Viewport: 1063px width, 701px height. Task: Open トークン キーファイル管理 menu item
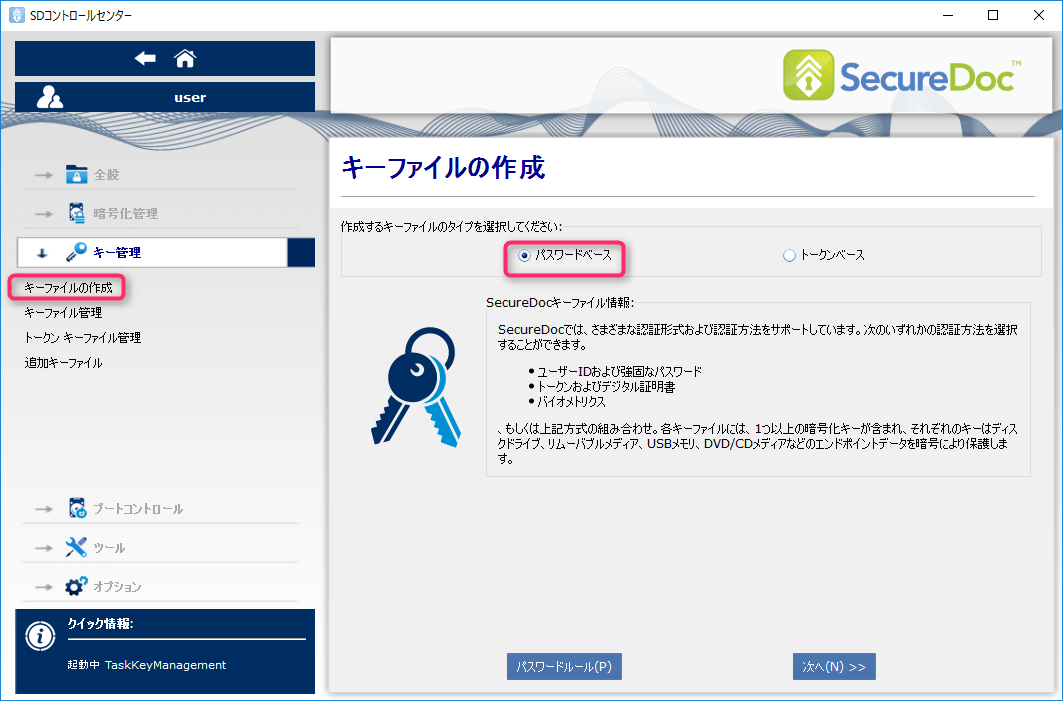(82, 338)
